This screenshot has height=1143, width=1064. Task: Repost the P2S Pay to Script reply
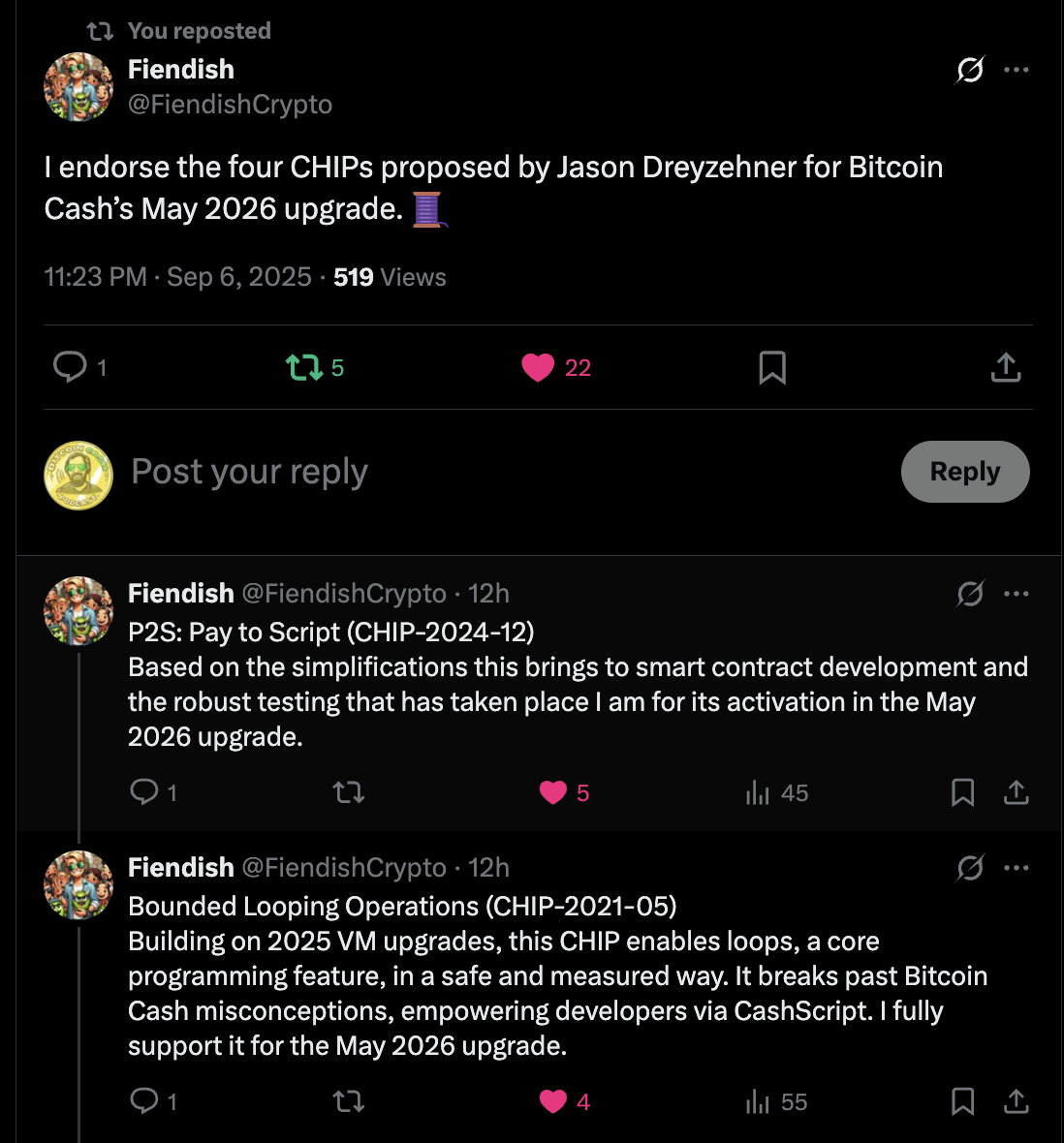(x=349, y=792)
